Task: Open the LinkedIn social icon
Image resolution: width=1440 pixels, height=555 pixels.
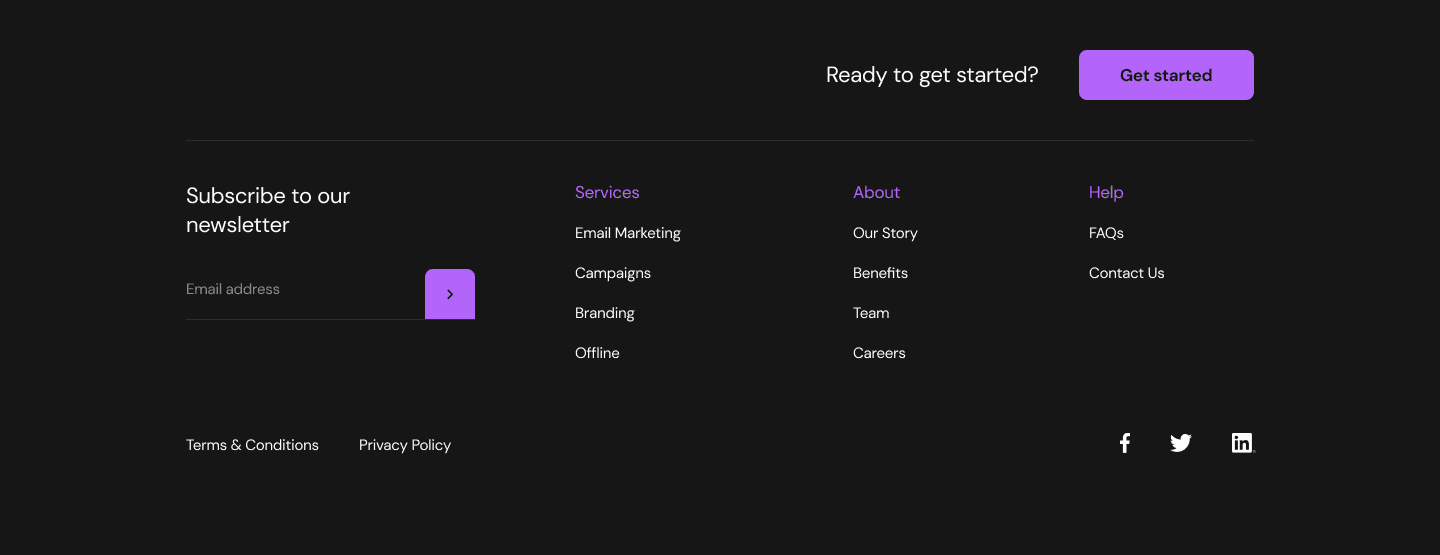Action: click(x=1242, y=443)
